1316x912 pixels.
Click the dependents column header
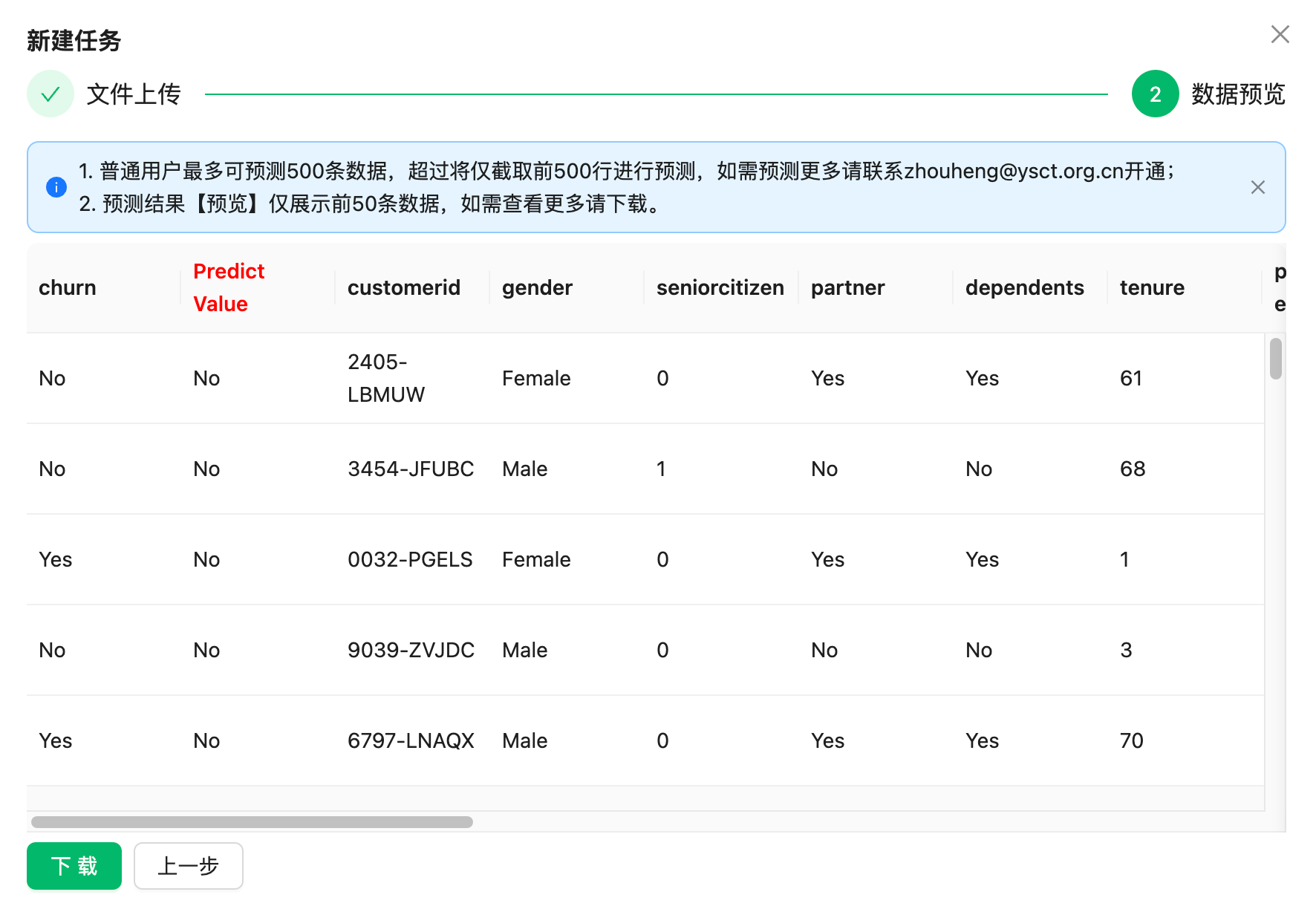[x=1024, y=287]
